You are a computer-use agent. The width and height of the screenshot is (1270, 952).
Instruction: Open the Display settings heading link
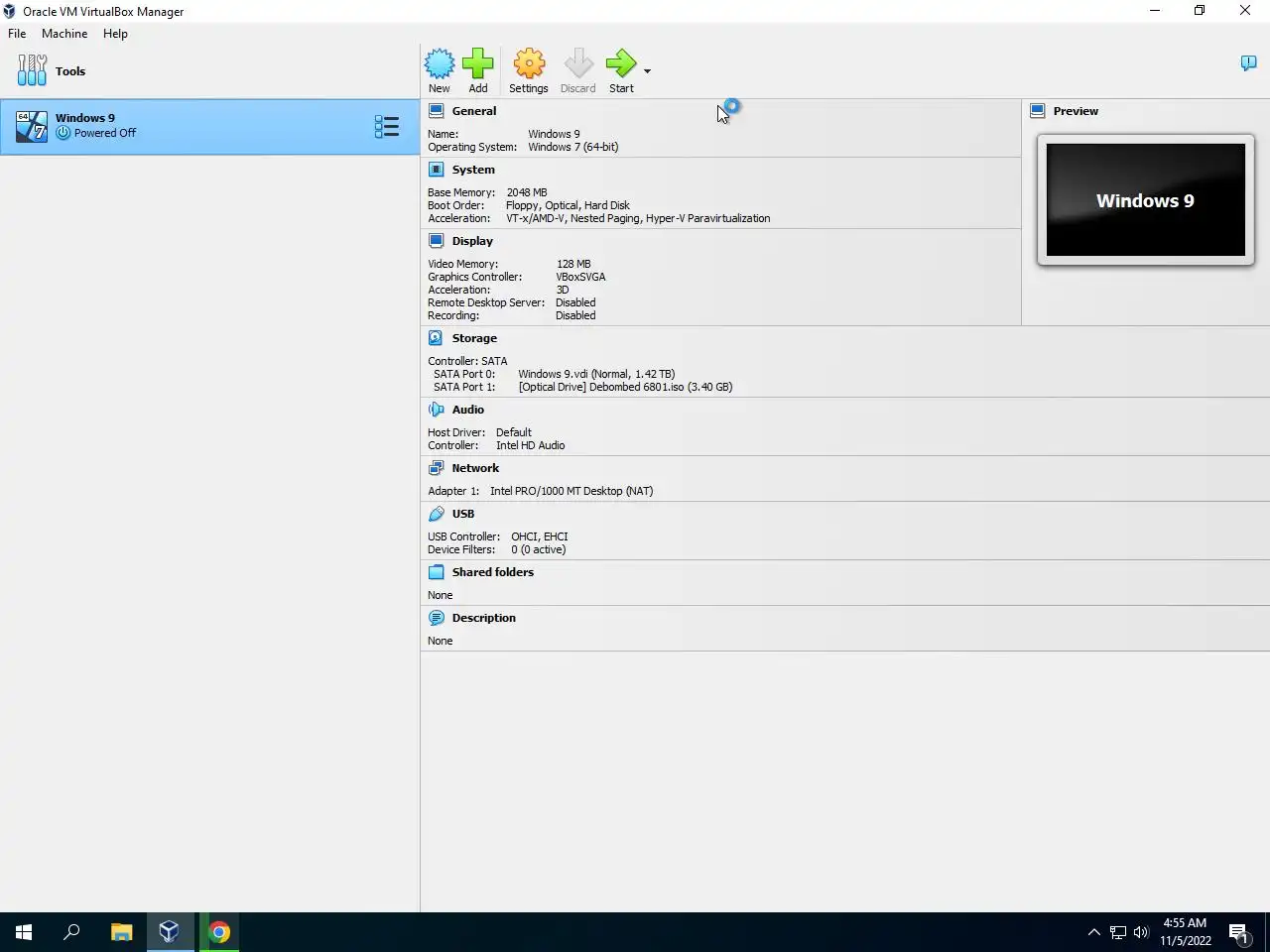coord(472,241)
